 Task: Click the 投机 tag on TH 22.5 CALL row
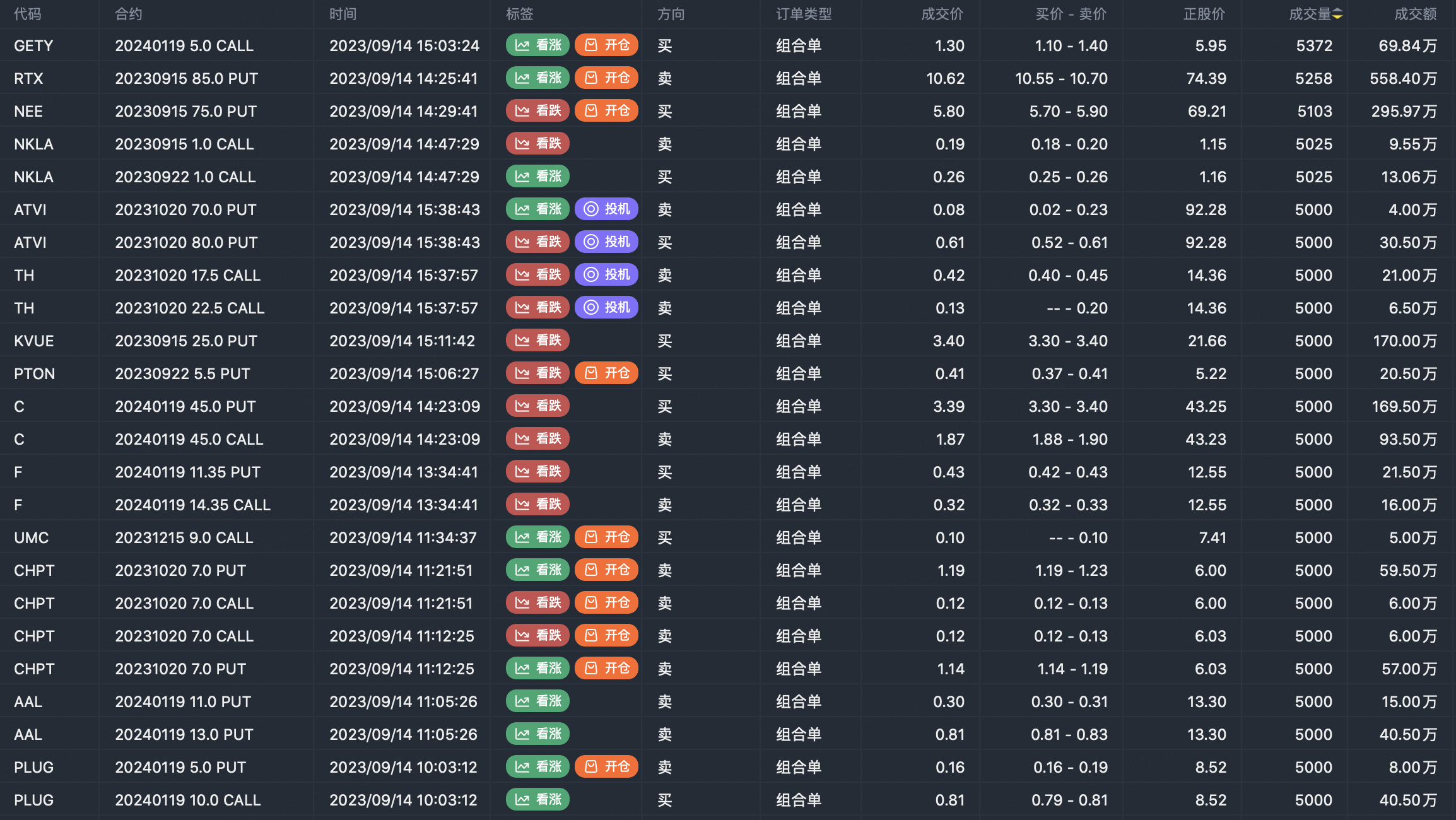[x=606, y=308]
